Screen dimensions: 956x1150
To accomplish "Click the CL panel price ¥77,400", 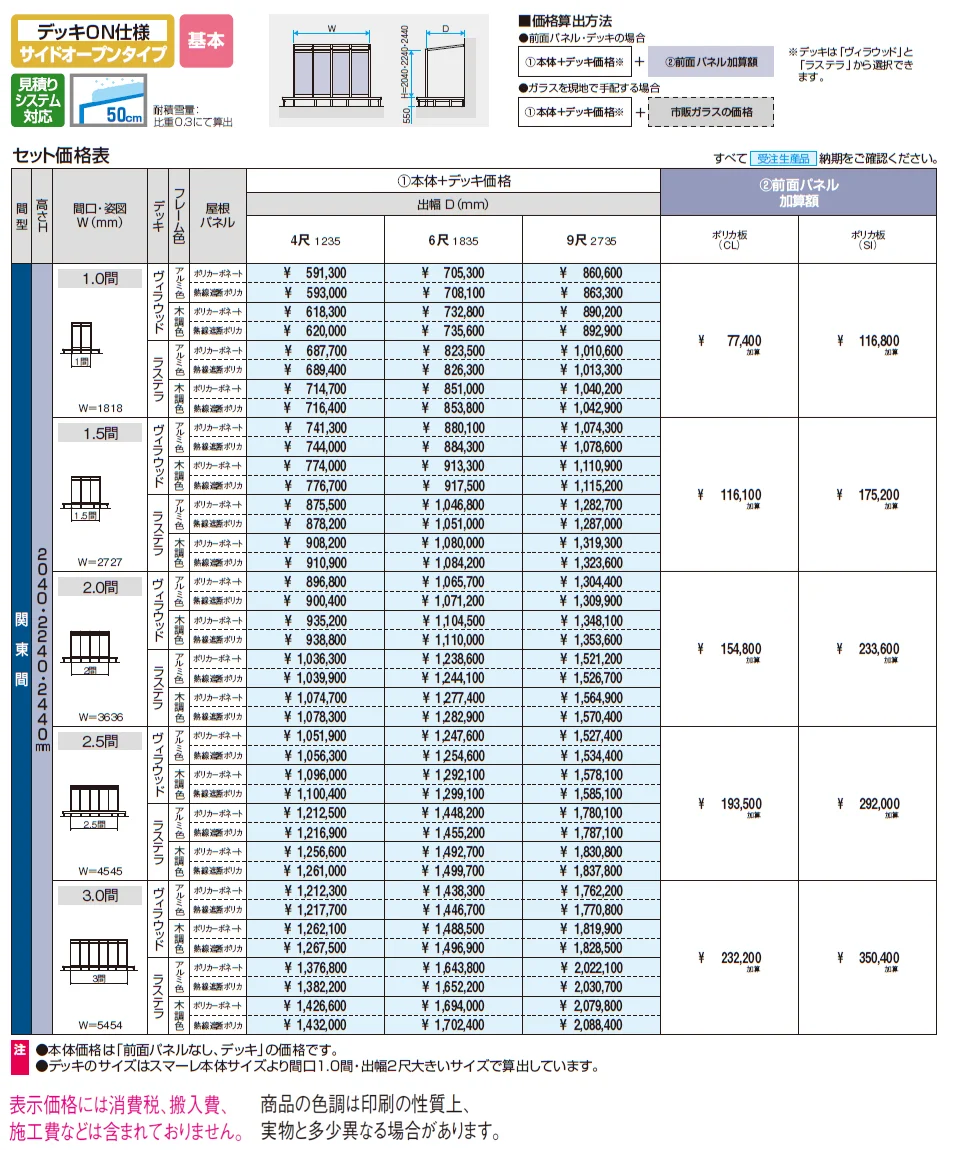I will pos(730,341).
